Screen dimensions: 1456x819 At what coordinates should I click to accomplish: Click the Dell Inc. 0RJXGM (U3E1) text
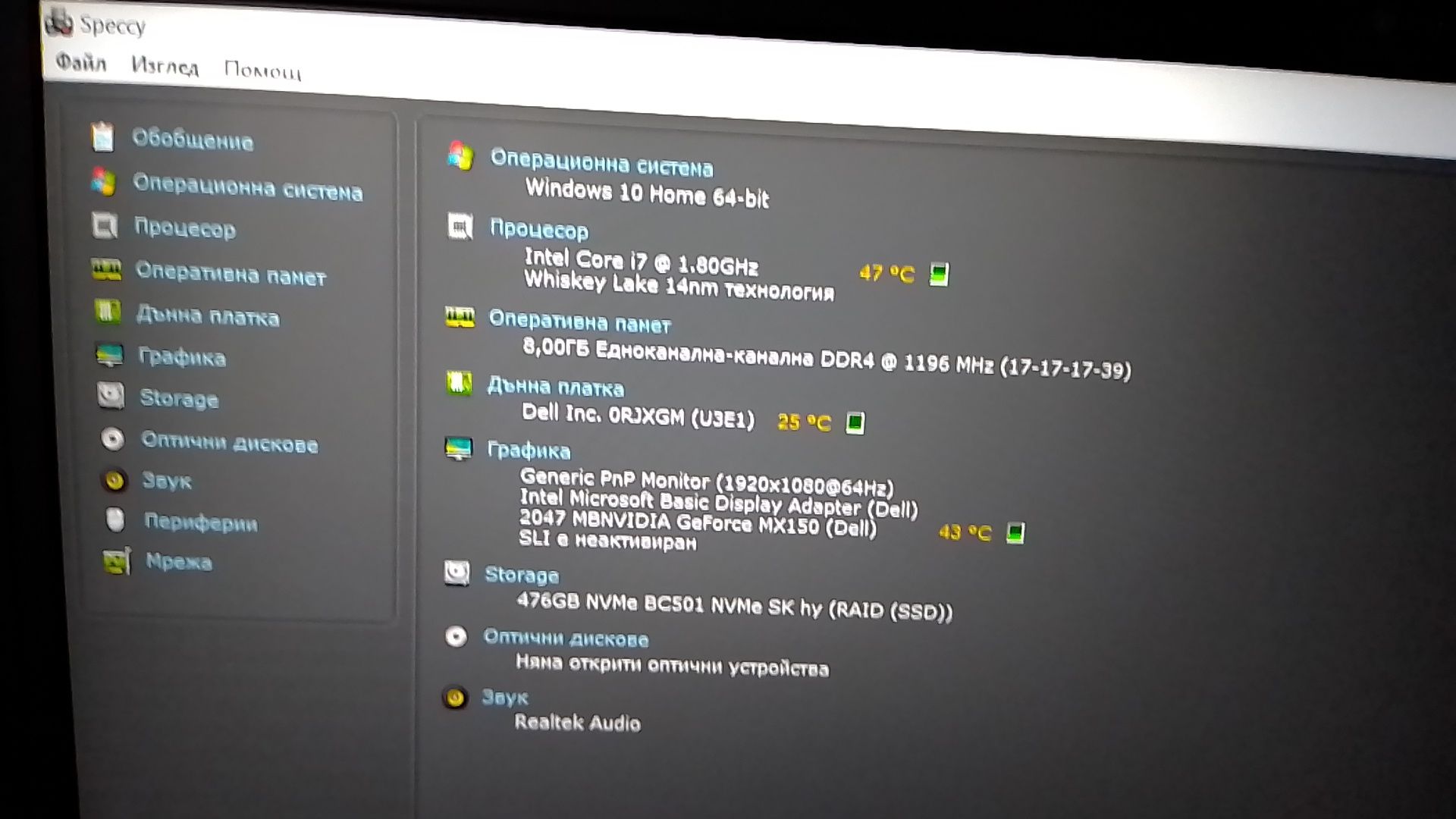(638, 416)
